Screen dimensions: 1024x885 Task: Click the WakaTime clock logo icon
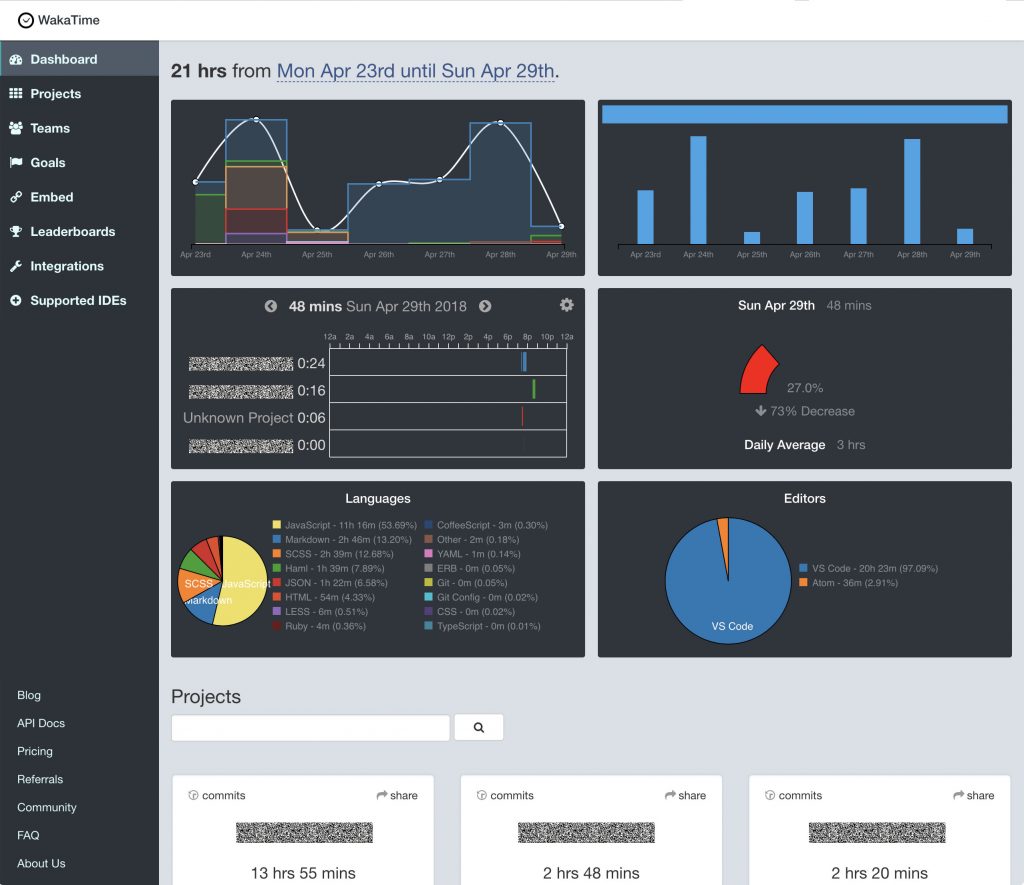25,20
